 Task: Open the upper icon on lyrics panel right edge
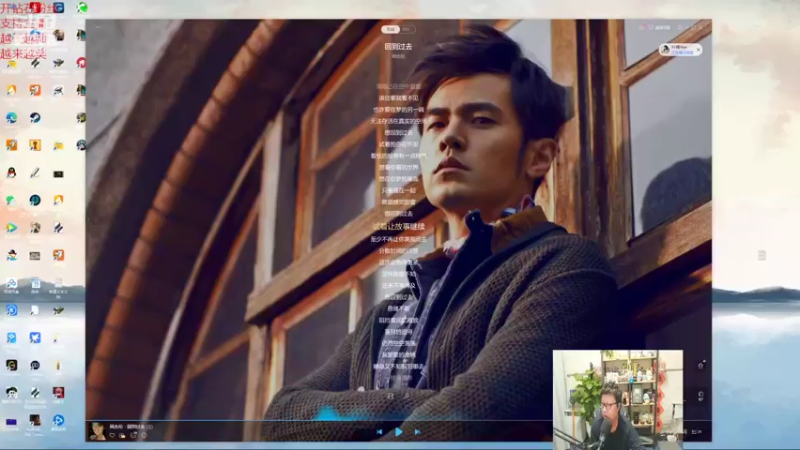tap(701, 365)
